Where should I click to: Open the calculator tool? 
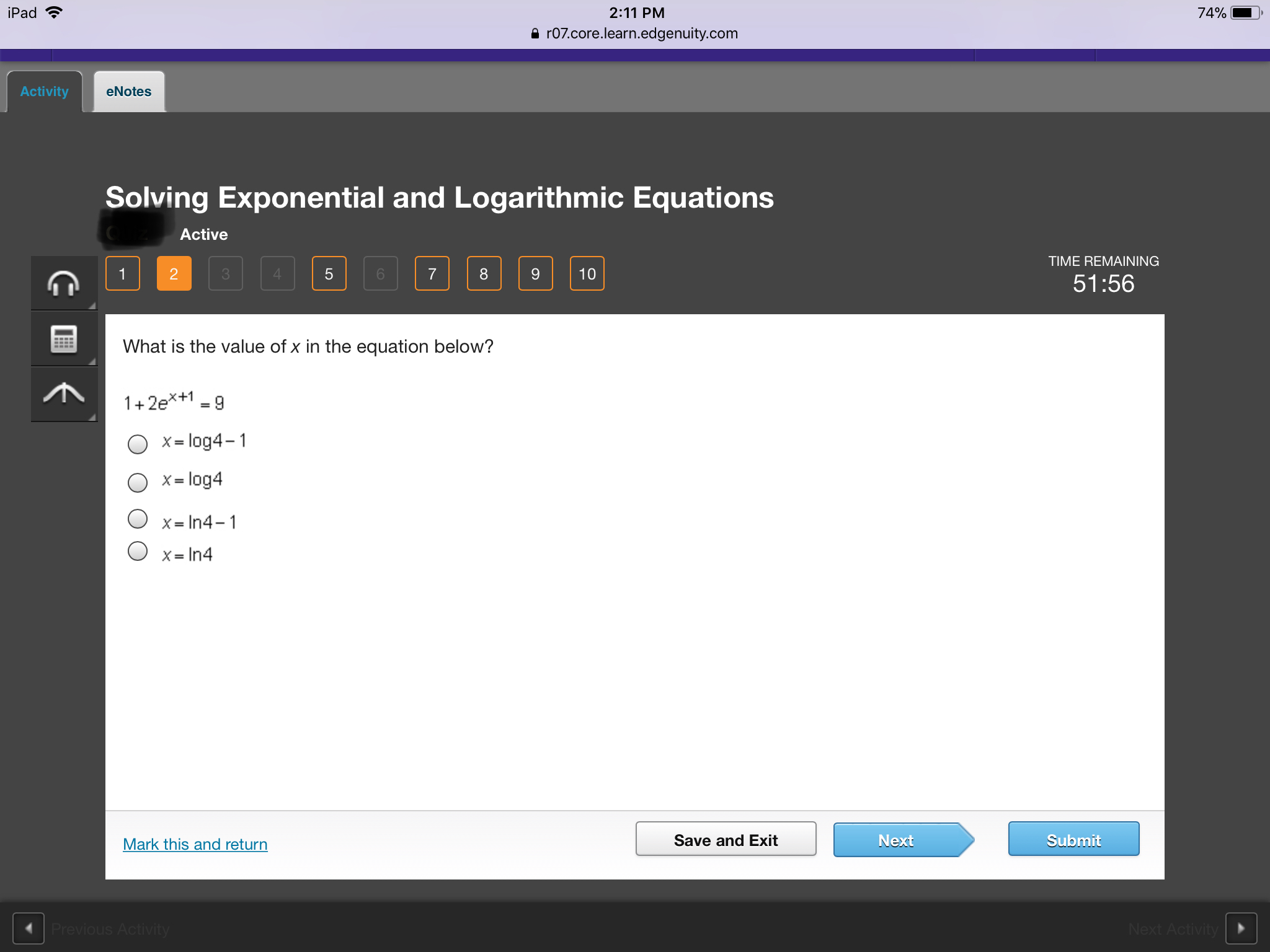tap(64, 339)
